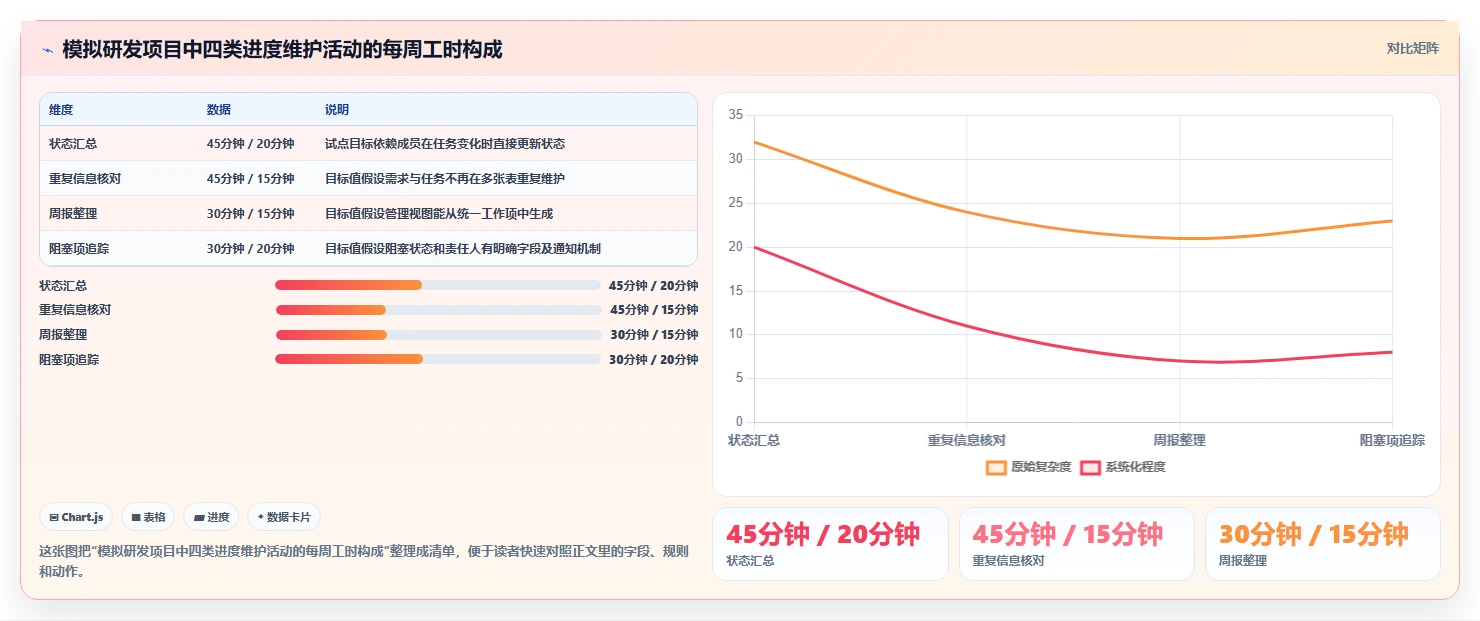Click the 维度 column header

coord(61,110)
